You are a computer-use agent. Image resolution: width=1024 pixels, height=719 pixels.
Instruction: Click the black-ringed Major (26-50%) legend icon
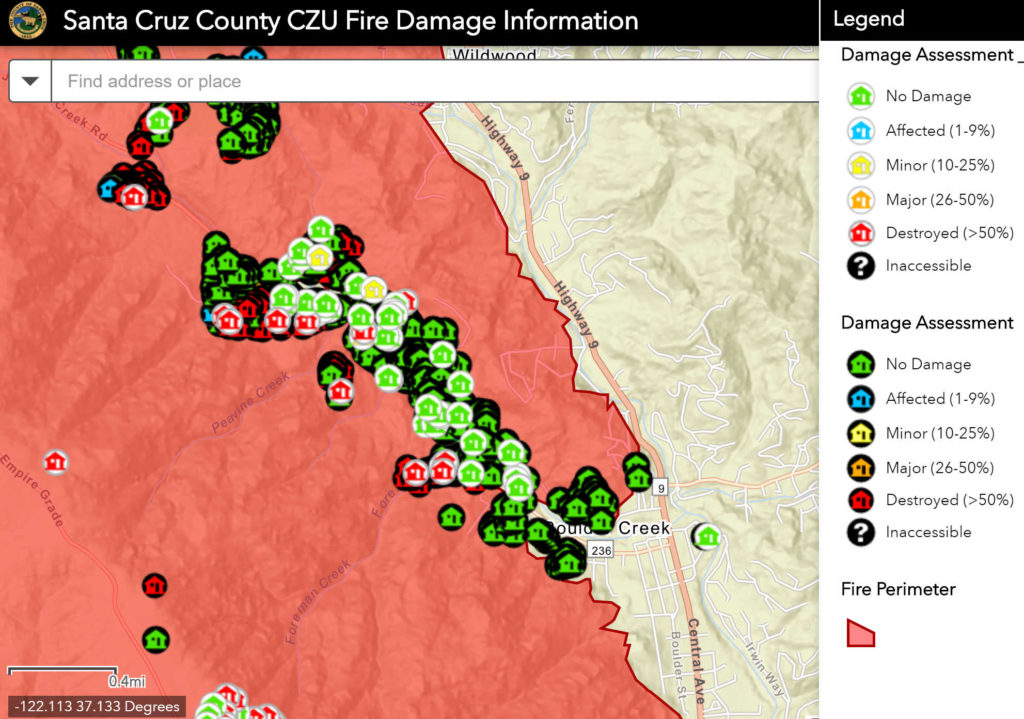pos(861,468)
